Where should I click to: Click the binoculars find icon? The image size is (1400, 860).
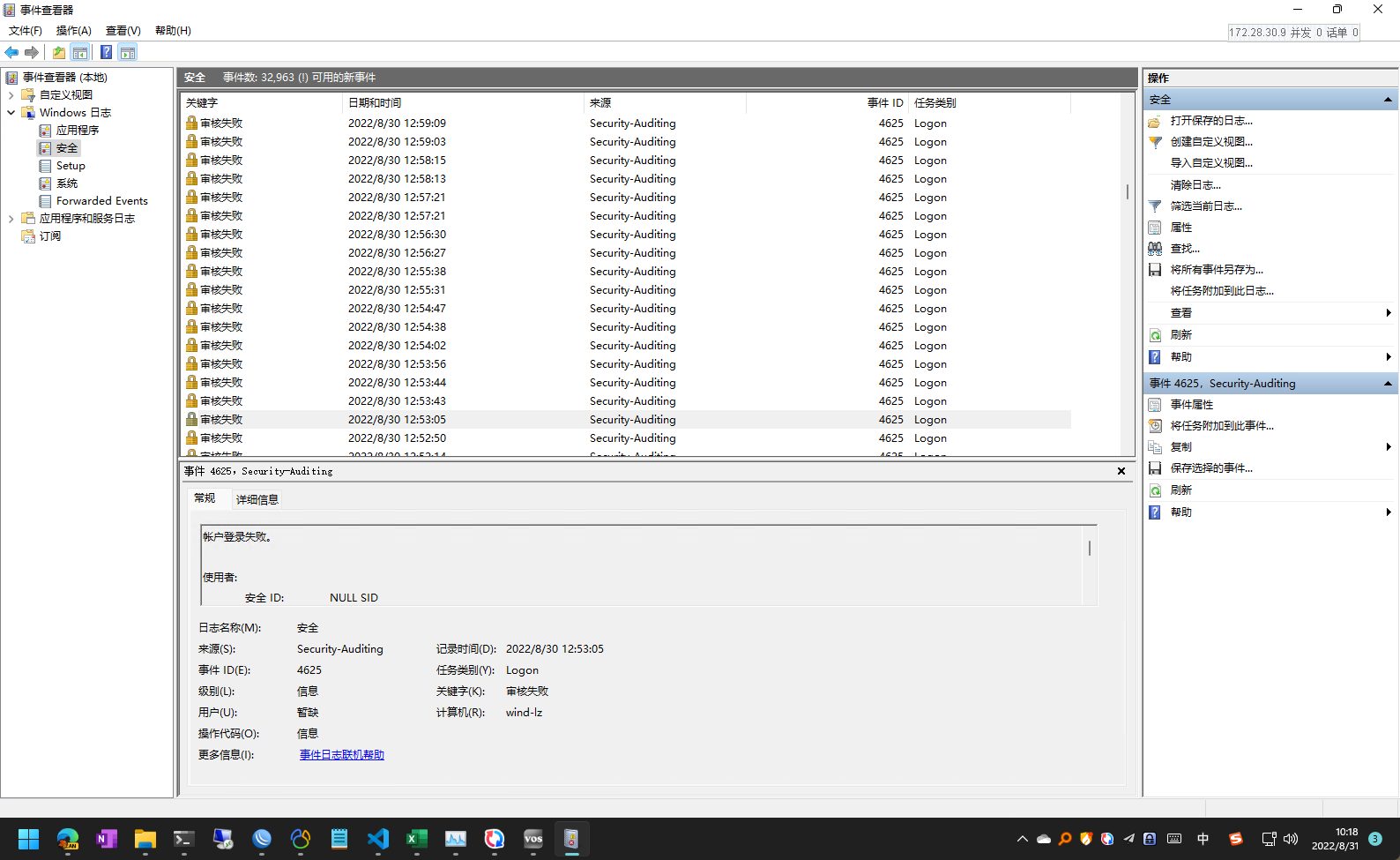tap(1155, 249)
